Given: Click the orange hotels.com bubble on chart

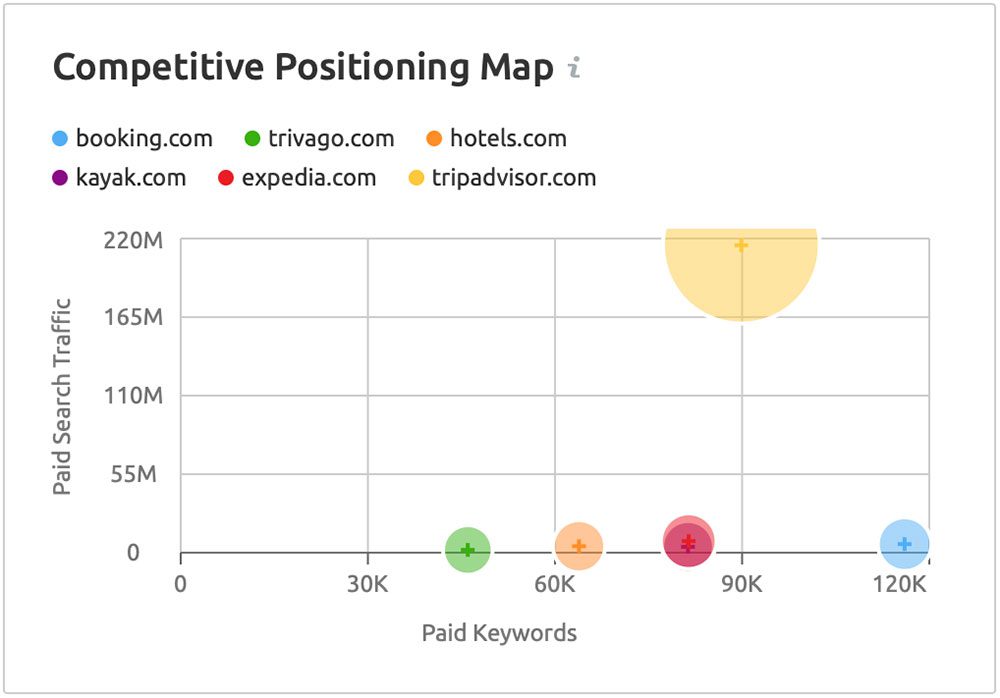Looking at the screenshot, I should click(x=578, y=546).
